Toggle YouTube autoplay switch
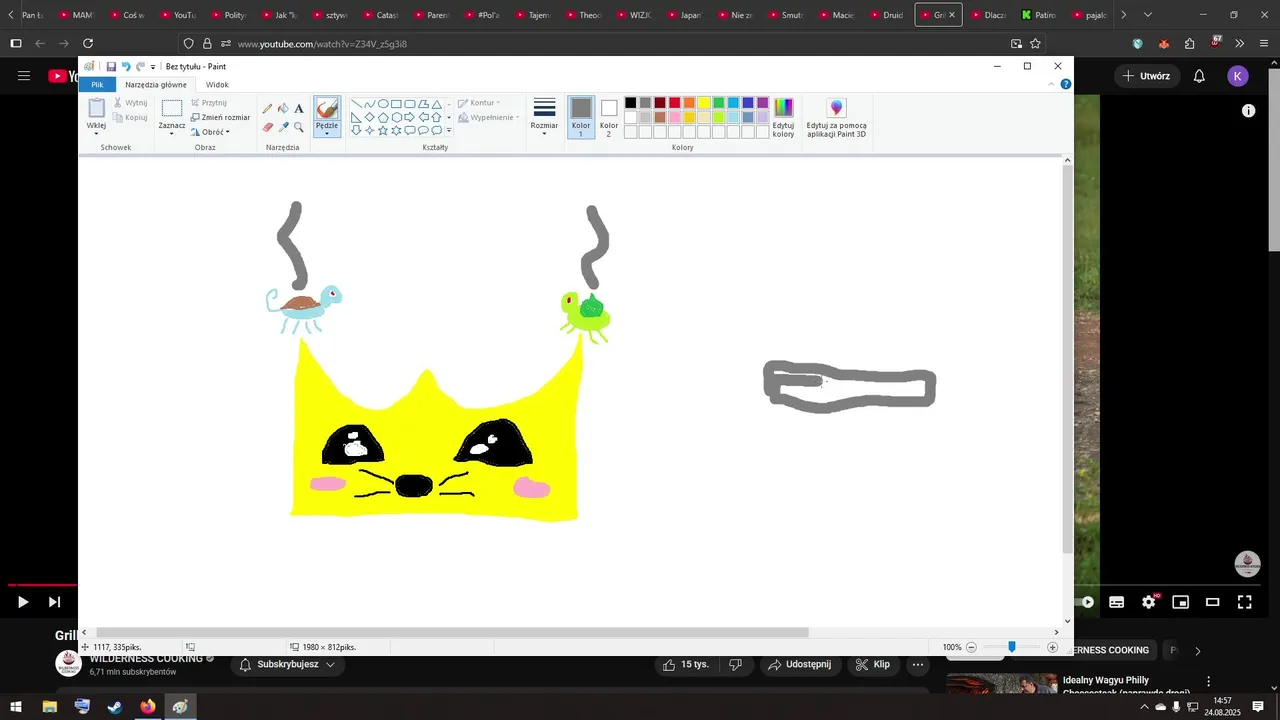This screenshot has height=720, width=1280. tap(1086, 602)
